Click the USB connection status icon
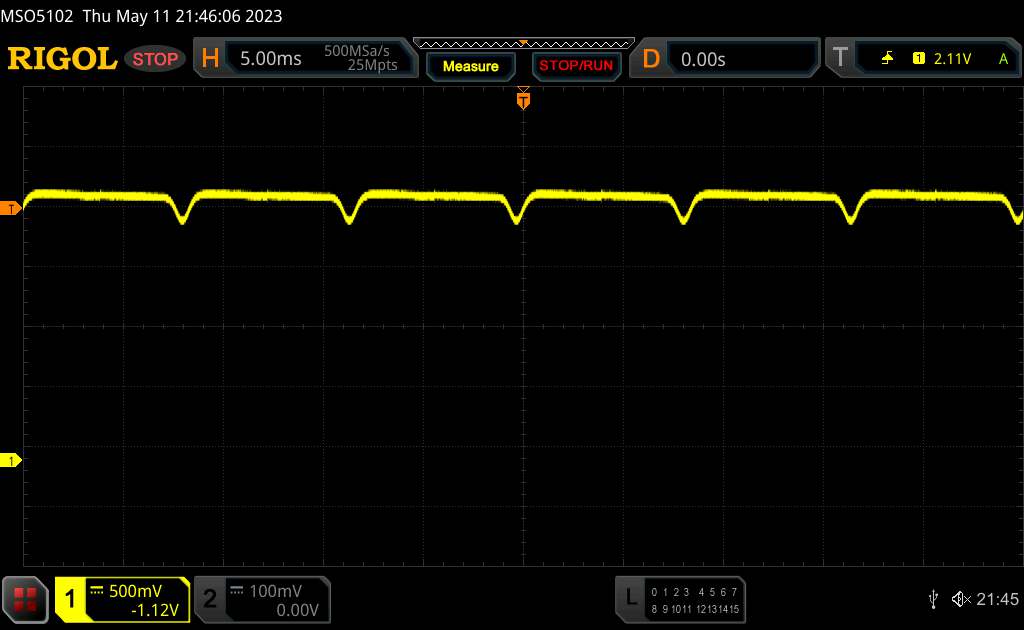 pos(933,599)
